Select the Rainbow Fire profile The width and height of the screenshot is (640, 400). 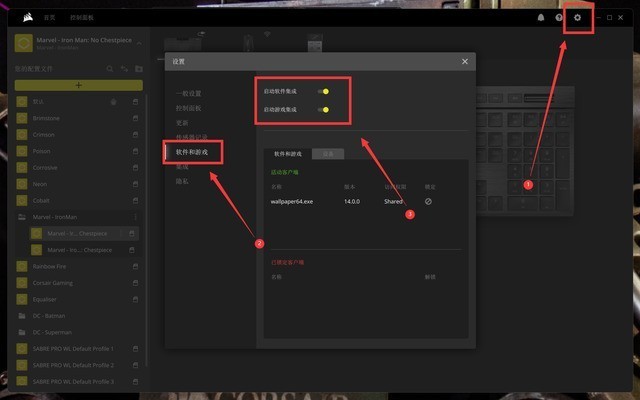[49, 266]
